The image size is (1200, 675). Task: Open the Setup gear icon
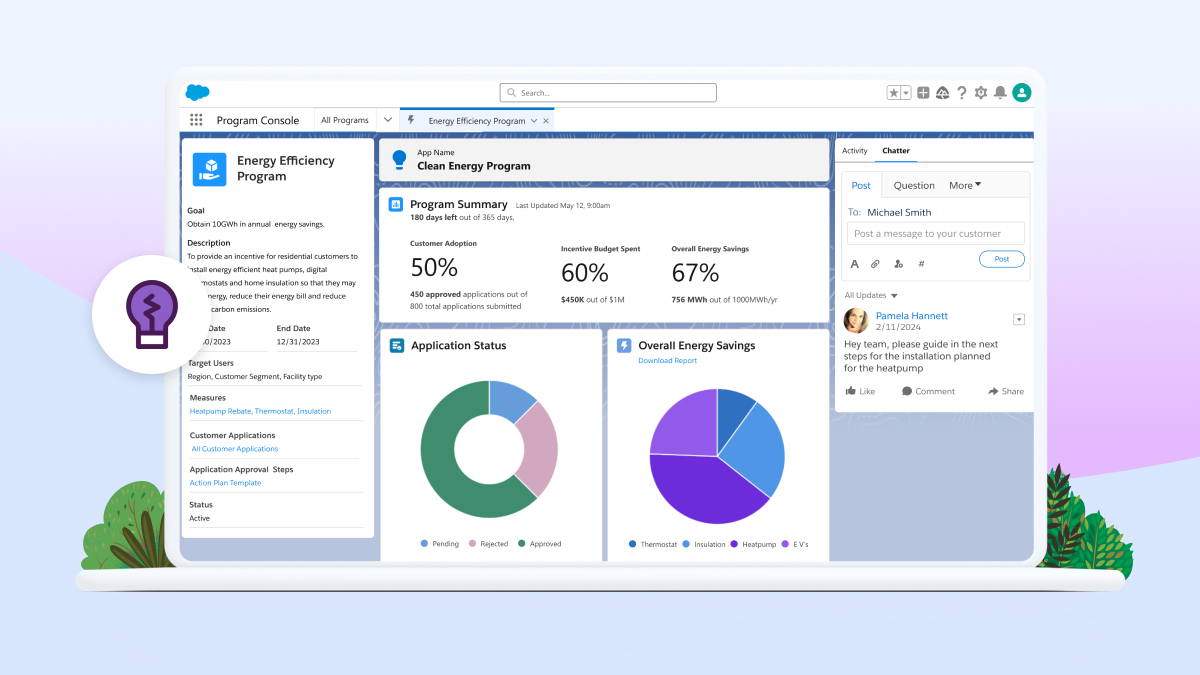pyautogui.click(x=982, y=92)
